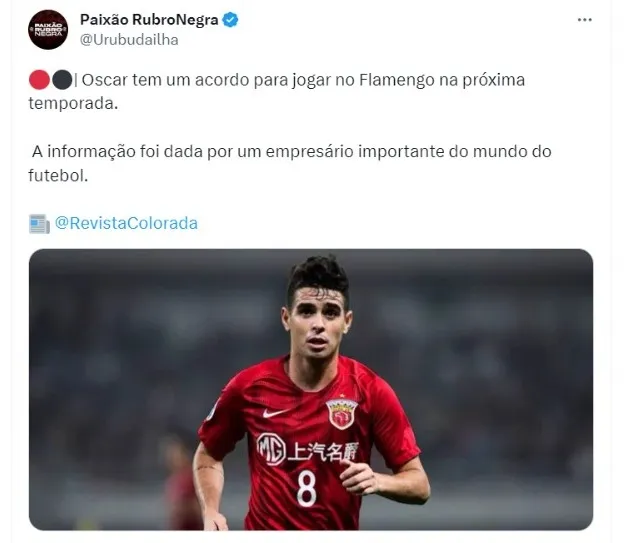Click the newspaper emoji before the mention
624x543 pixels.
pos(39,223)
